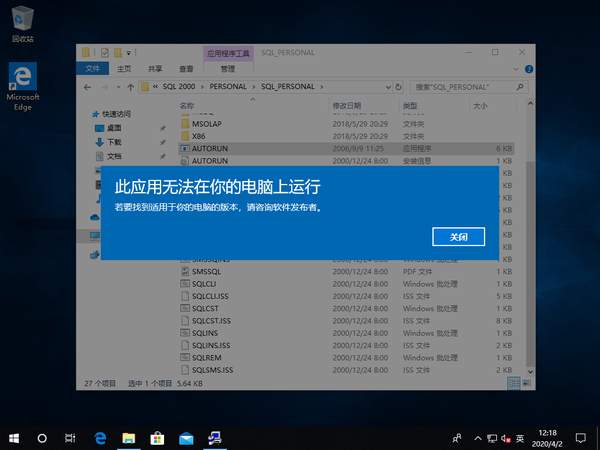
Task: Click search magnifier icon in Explorer
Action: (520, 87)
